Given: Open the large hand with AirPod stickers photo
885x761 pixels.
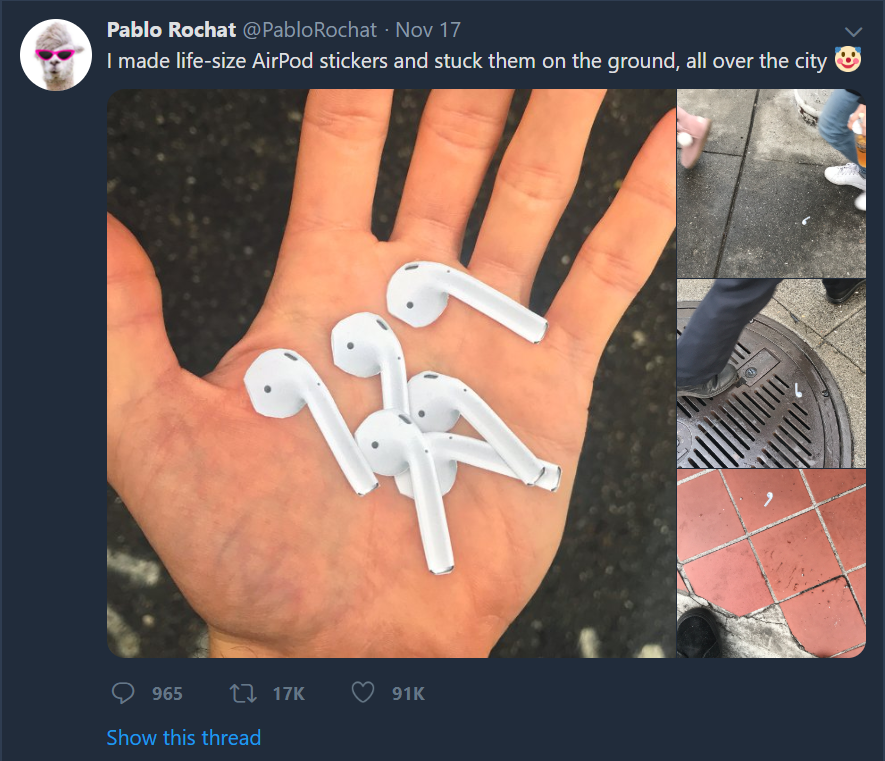Looking at the screenshot, I should click(x=391, y=373).
